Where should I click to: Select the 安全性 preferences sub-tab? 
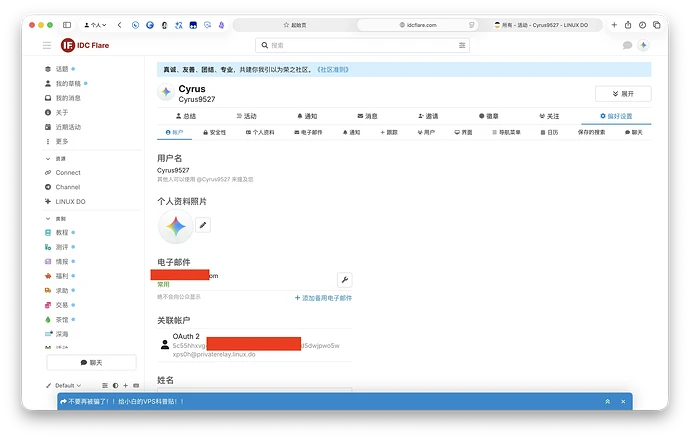click(x=215, y=133)
